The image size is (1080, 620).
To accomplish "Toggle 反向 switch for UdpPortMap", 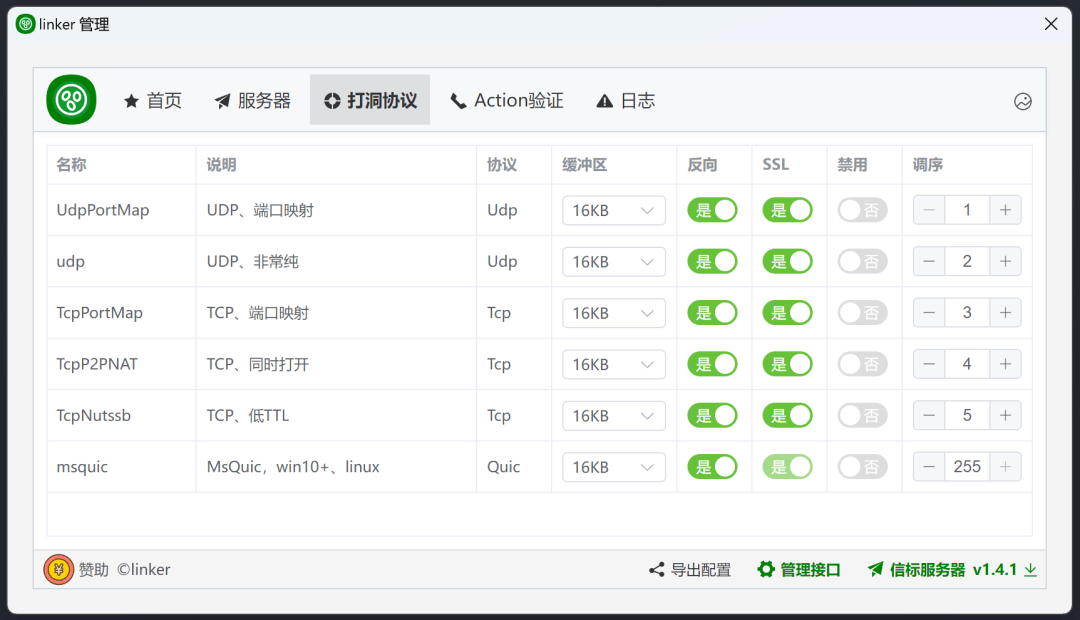I will (712, 210).
